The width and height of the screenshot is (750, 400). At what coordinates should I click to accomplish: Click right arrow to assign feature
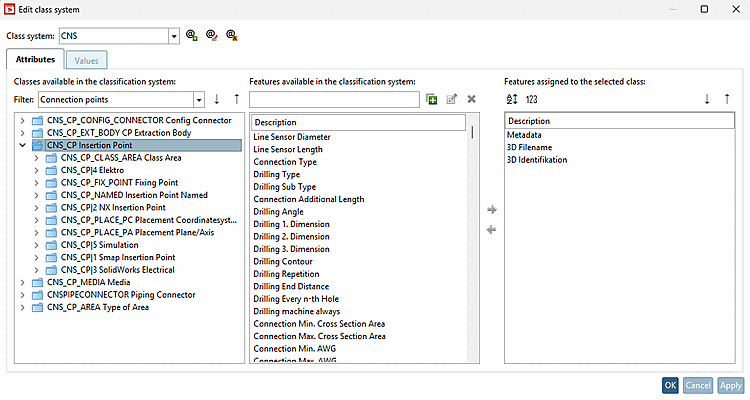pyautogui.click(x=490, y=210)
